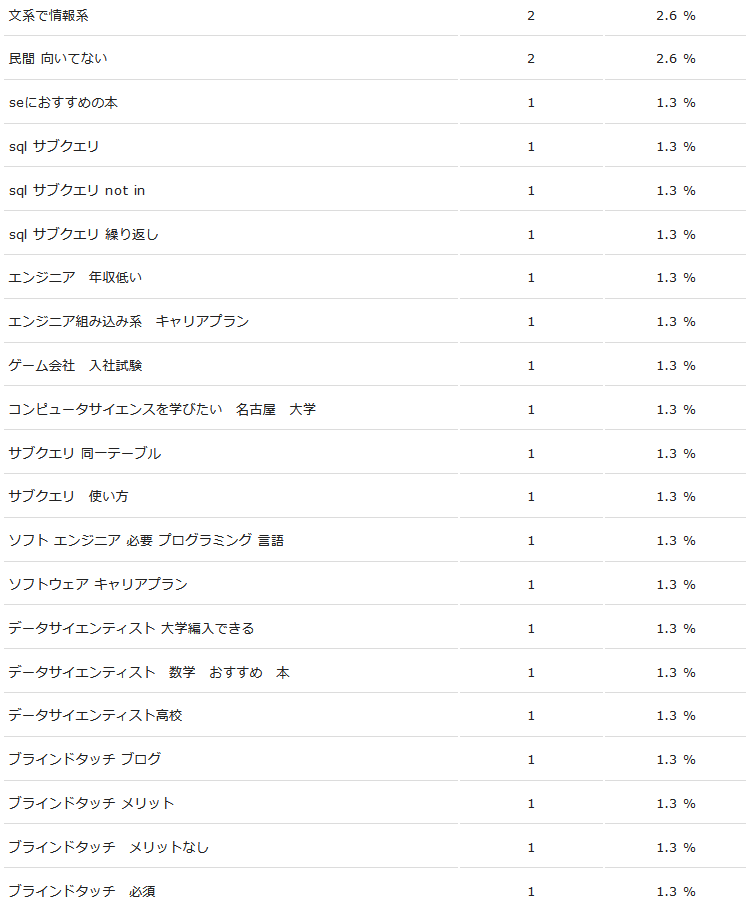The image size is (746, 907).
Task: Click 'データサイエンティスト 数学 おすすめ 本' row
Action: click(149, 673)
